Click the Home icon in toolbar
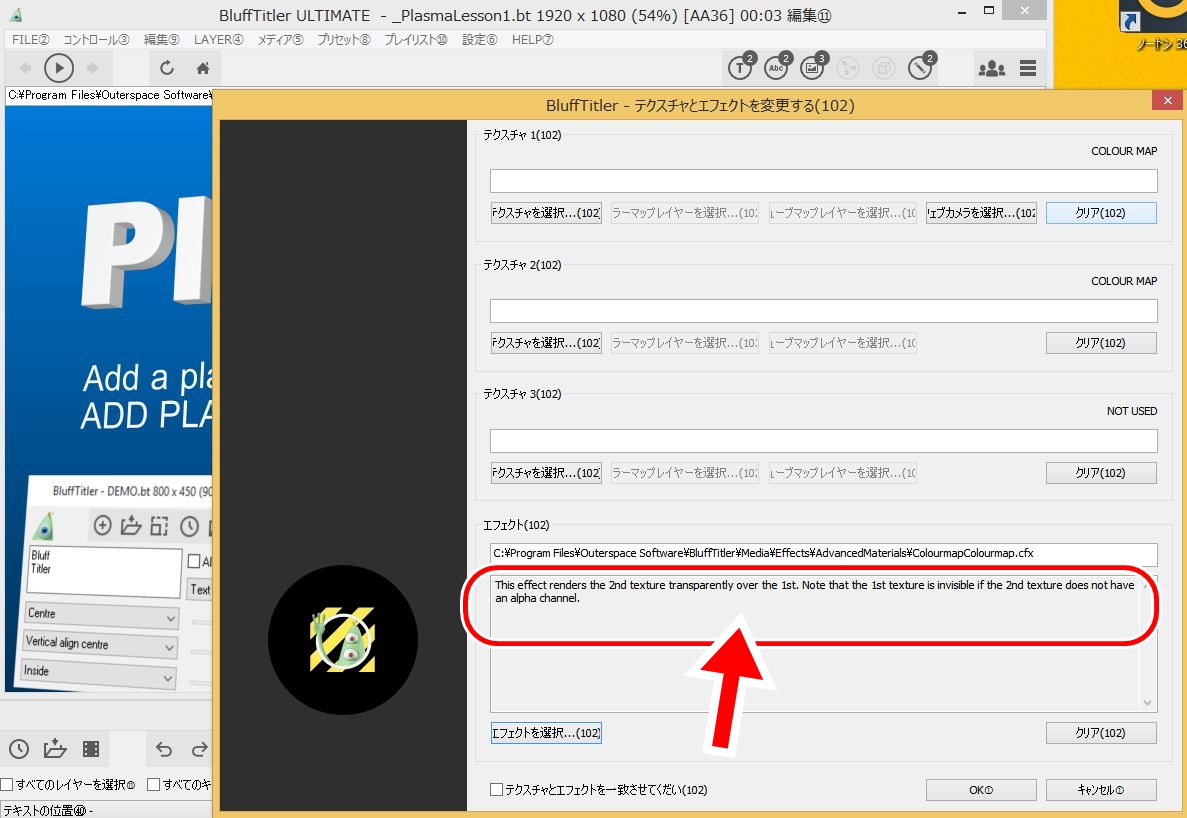The image size is (1187, 818). [203, 68]
